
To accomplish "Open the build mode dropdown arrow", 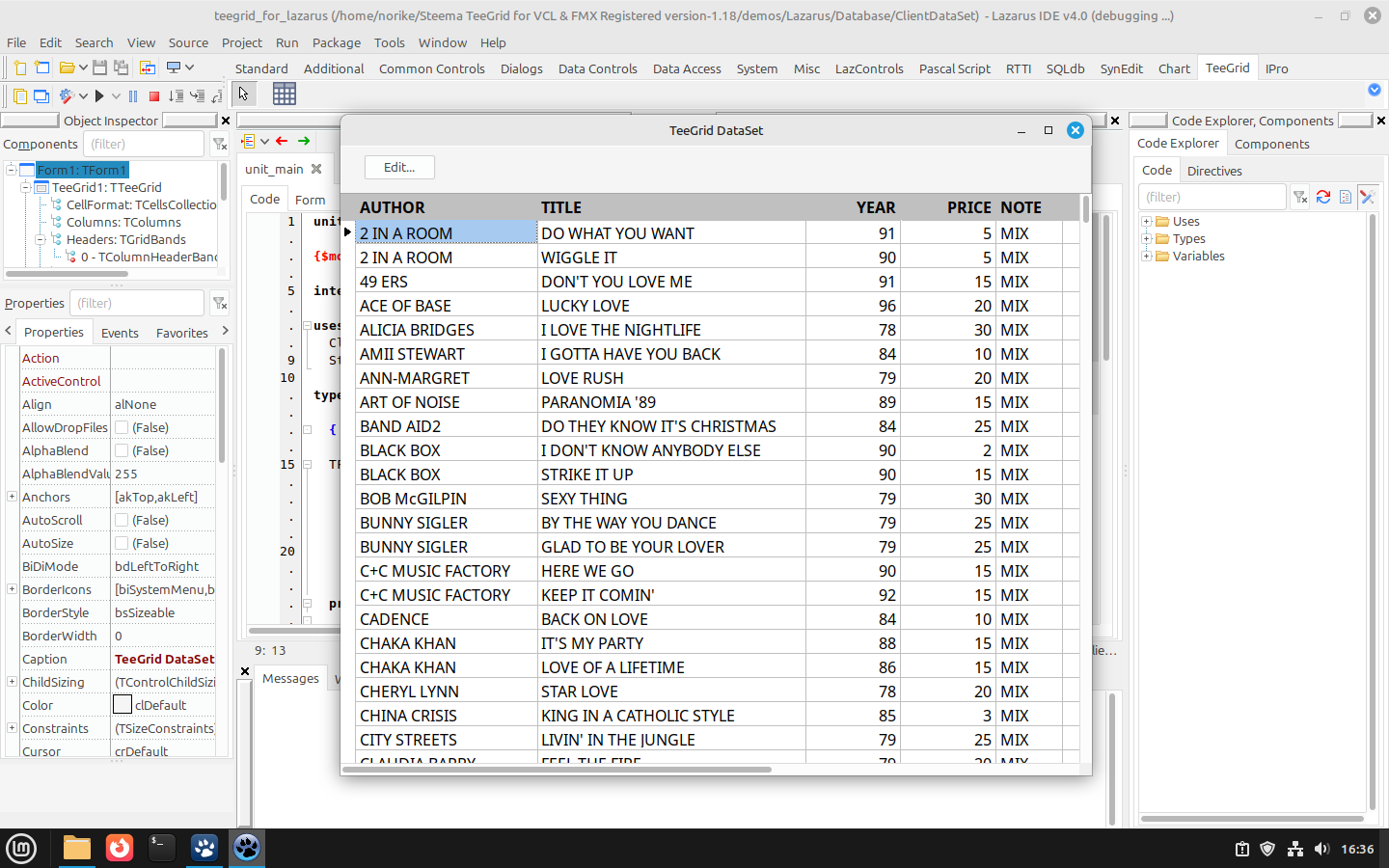I will [x=83, y=95].
